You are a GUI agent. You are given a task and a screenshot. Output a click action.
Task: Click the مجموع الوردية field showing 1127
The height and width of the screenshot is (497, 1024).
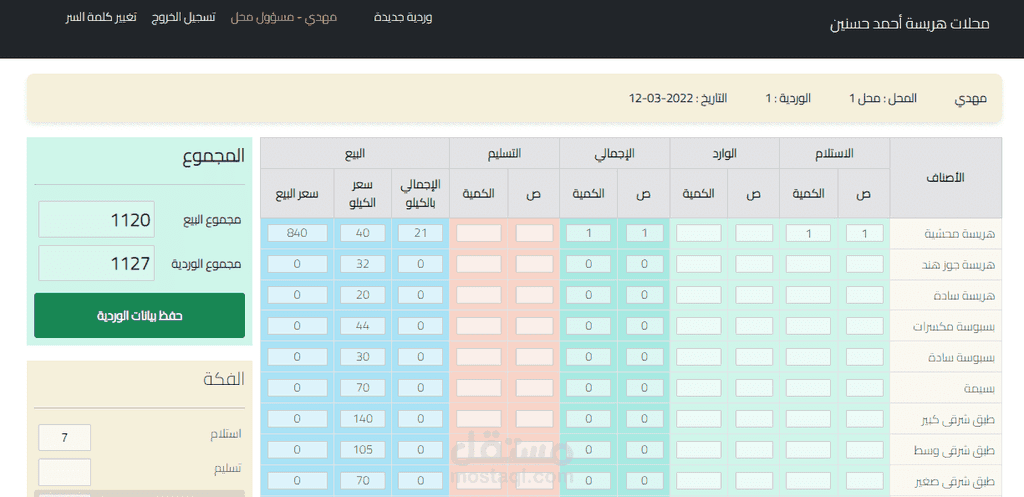click(97, 264)
